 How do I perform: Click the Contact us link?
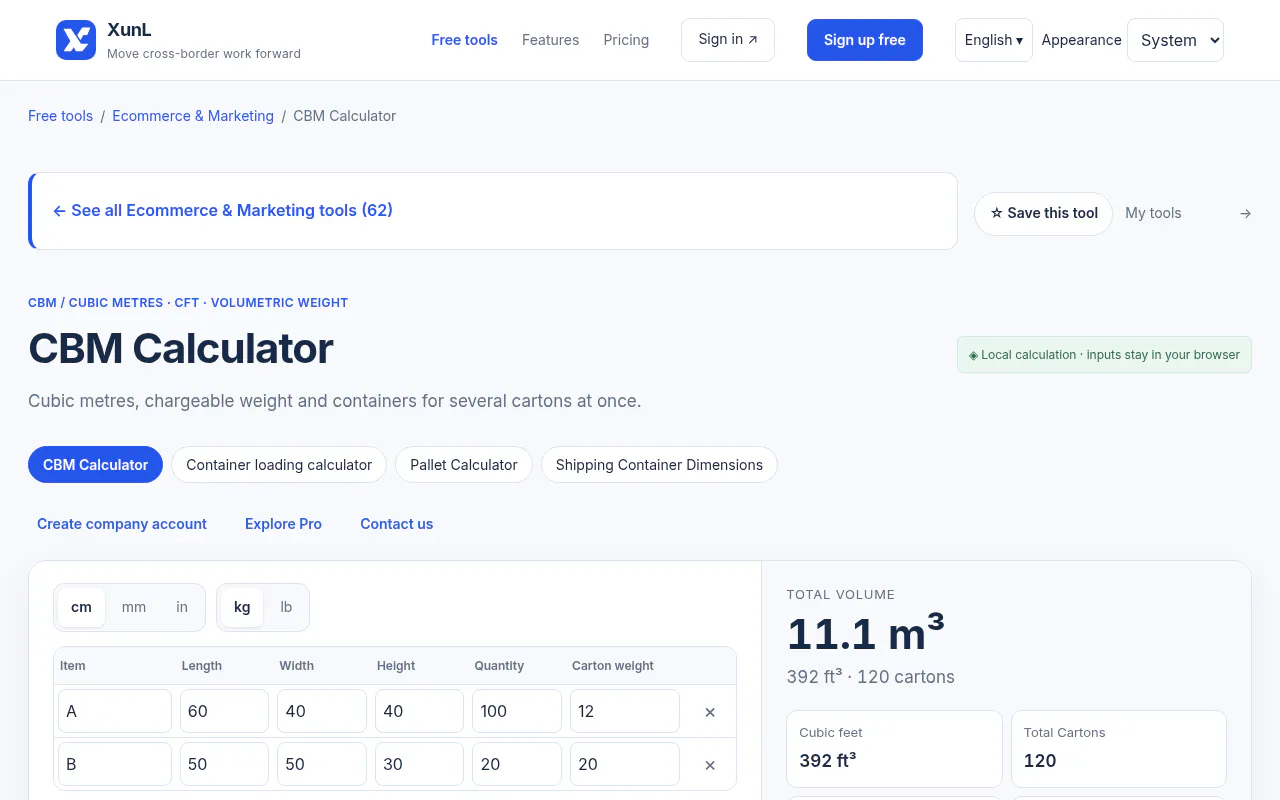[397, 524]
